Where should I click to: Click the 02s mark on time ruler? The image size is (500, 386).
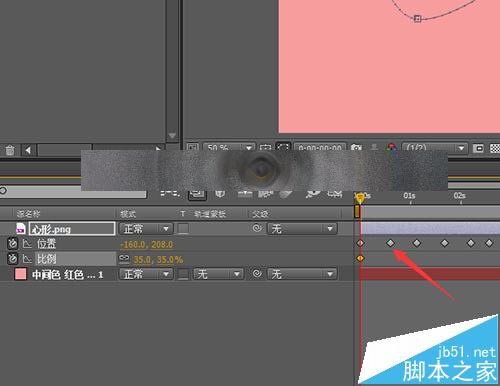[x=459, y=196]
